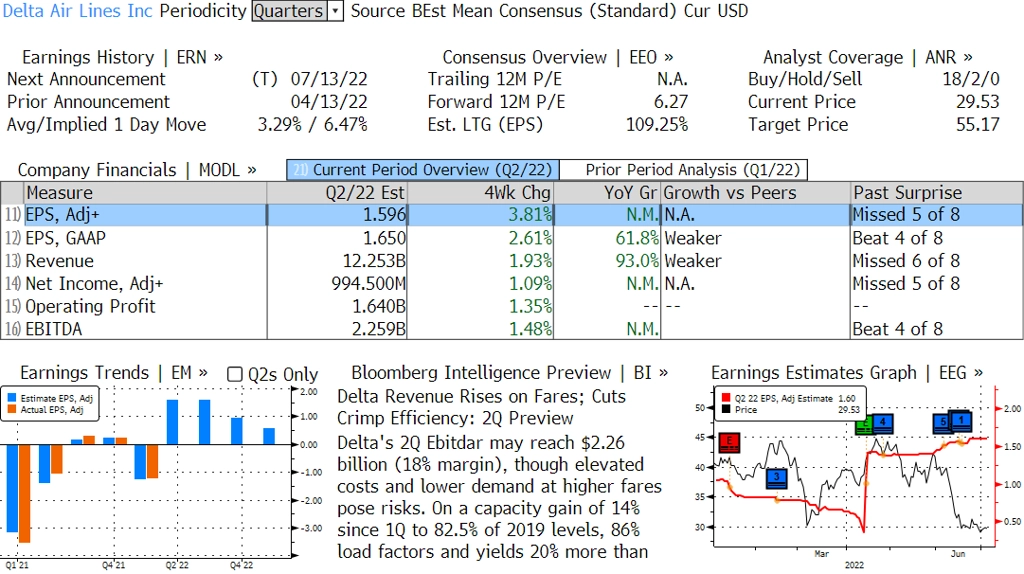Click the YoY Gr column header
1024x574 pixels.
(607, 193)
